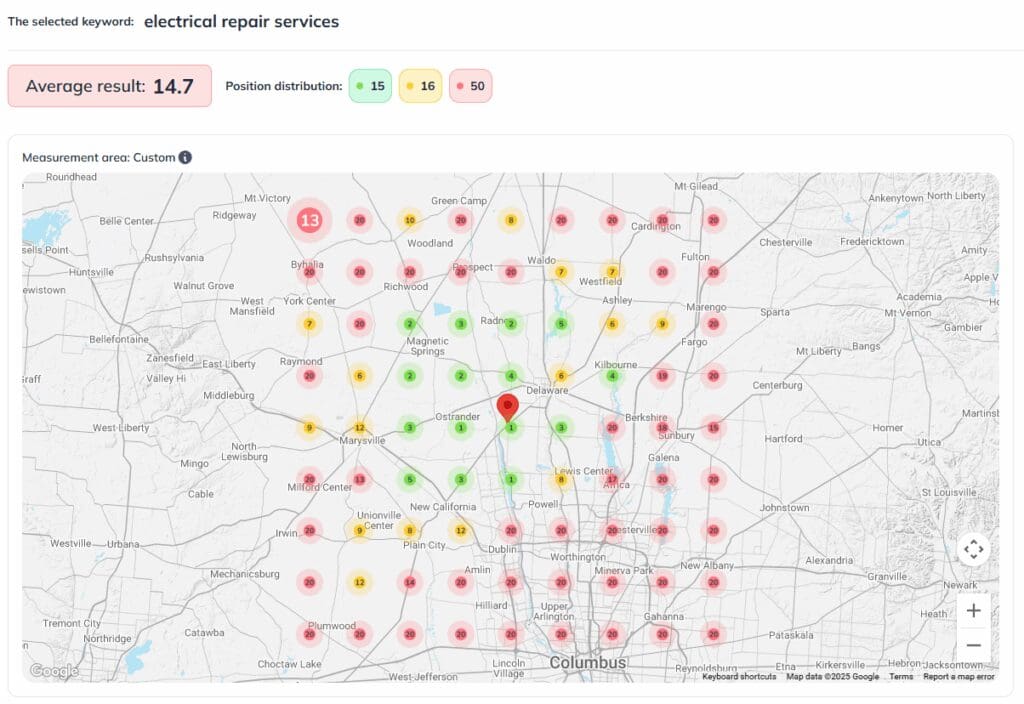Click the yellow 16 position distribution badge
Image resolution: width=1024 pixels, height=704 pixels.
[420, 86]
